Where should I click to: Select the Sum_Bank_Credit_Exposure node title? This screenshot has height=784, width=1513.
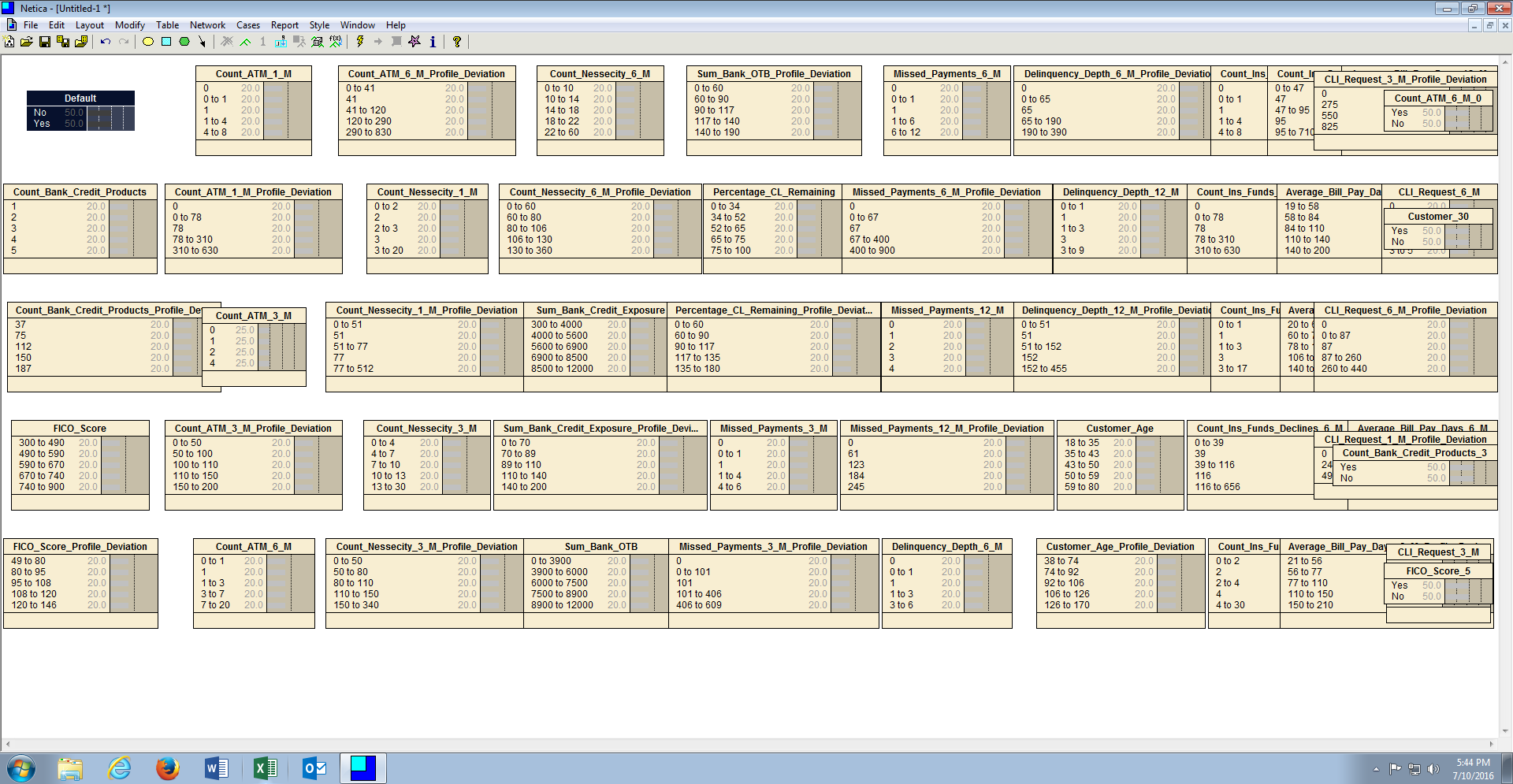(x=600, y=310)
